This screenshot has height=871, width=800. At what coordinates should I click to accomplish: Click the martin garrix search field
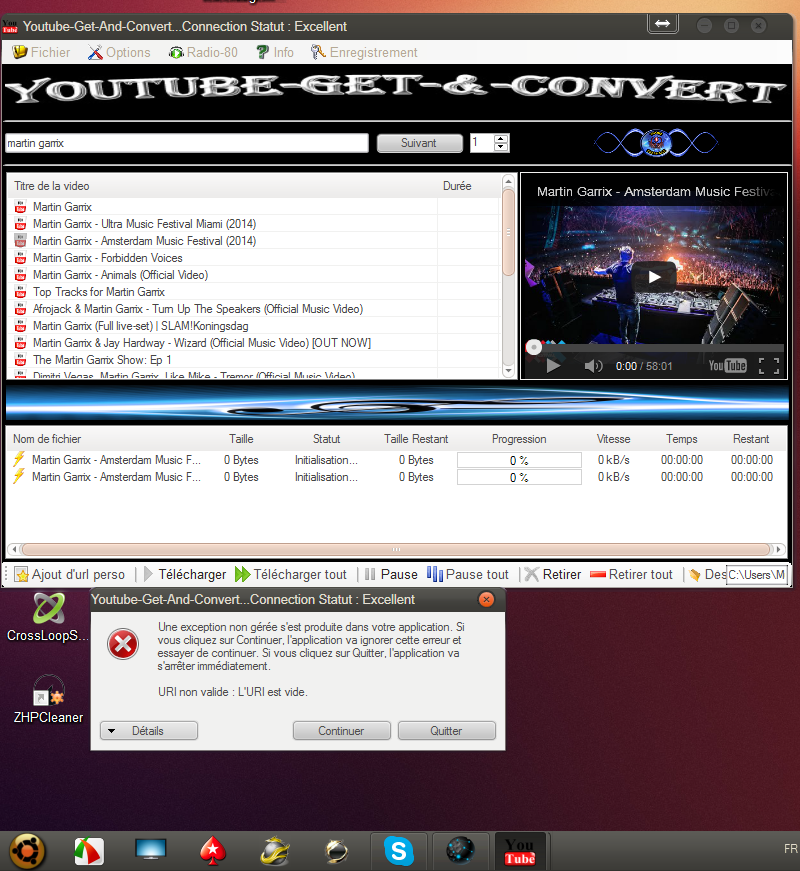click(x=187, y=143)
